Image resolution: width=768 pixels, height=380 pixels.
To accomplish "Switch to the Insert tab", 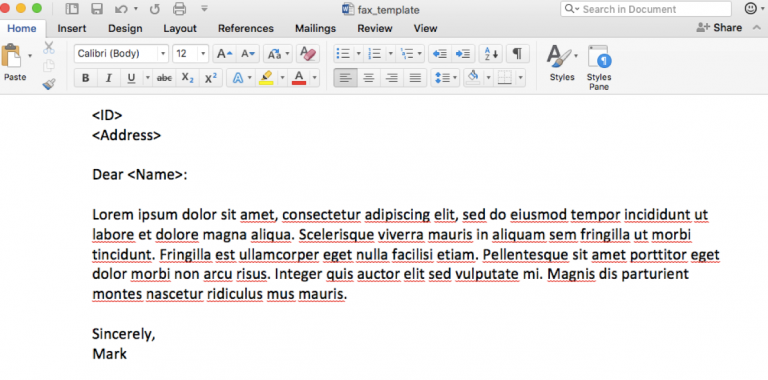I will click(72, 28).
